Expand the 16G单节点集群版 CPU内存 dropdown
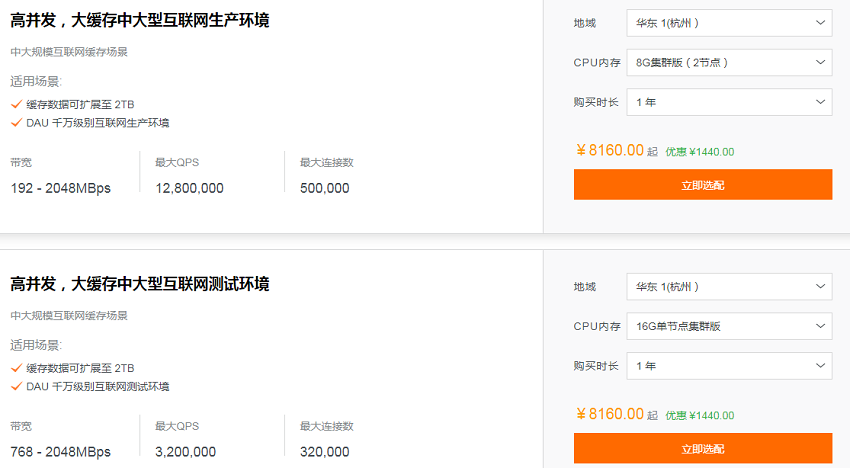 pyautogui.click(x=729, y=326)
